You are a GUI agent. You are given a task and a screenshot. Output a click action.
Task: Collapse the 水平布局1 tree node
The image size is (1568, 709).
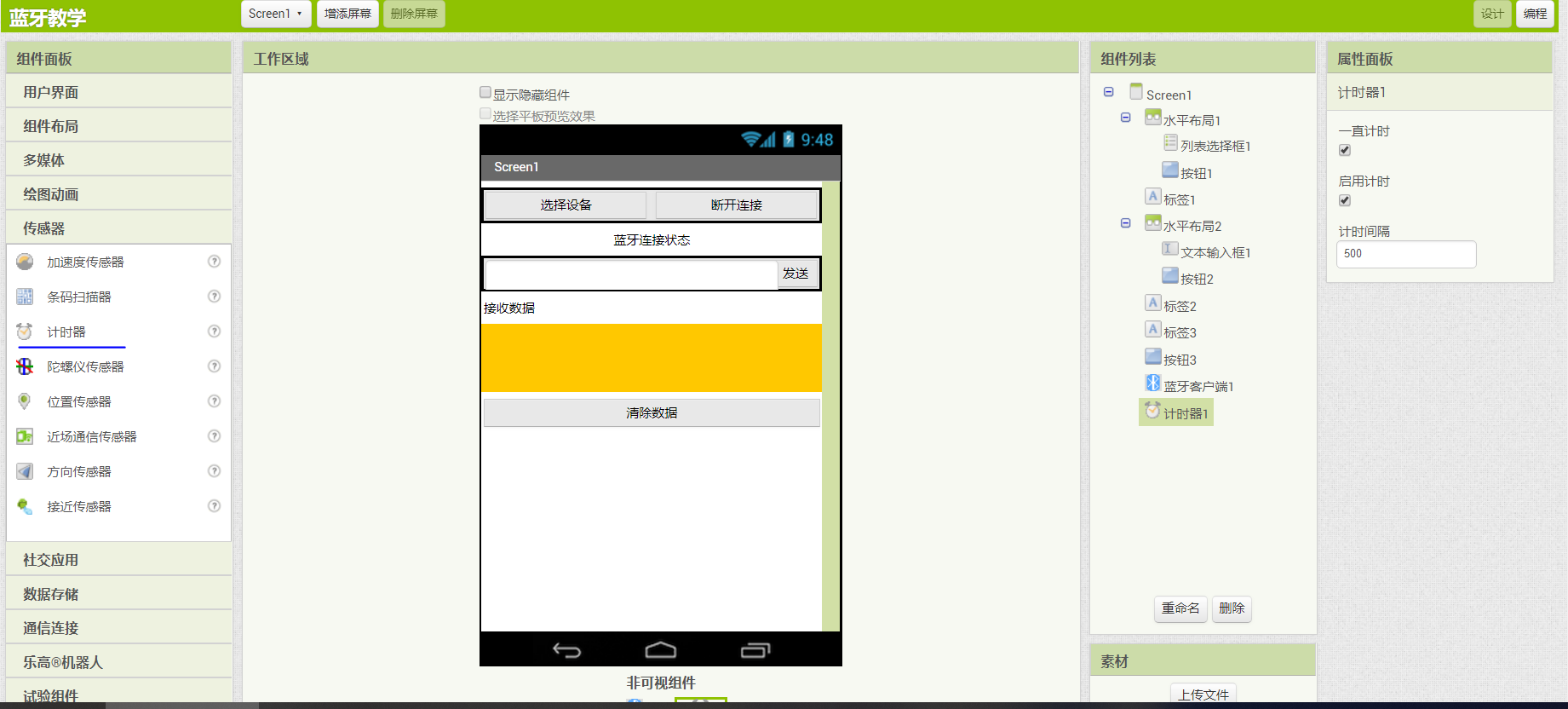tap(1126, 118)
